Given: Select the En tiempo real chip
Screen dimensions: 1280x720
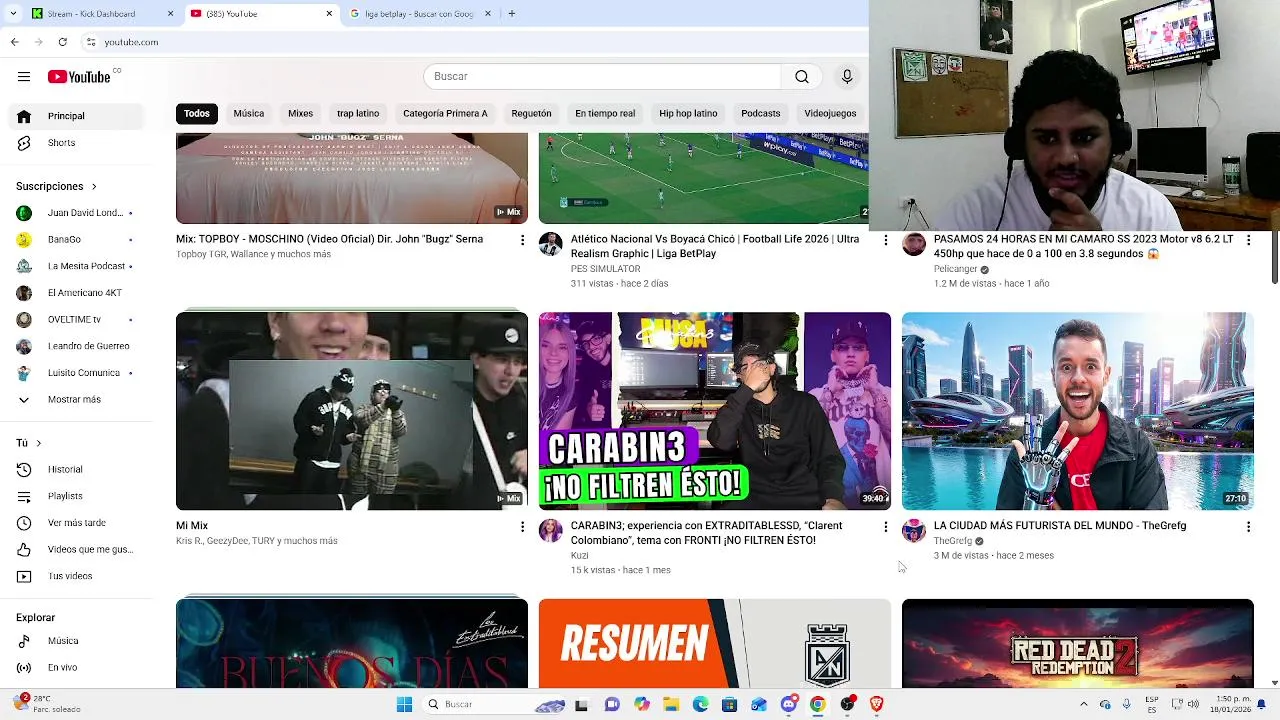Looking at the screenshot, I should click(605, 114).
